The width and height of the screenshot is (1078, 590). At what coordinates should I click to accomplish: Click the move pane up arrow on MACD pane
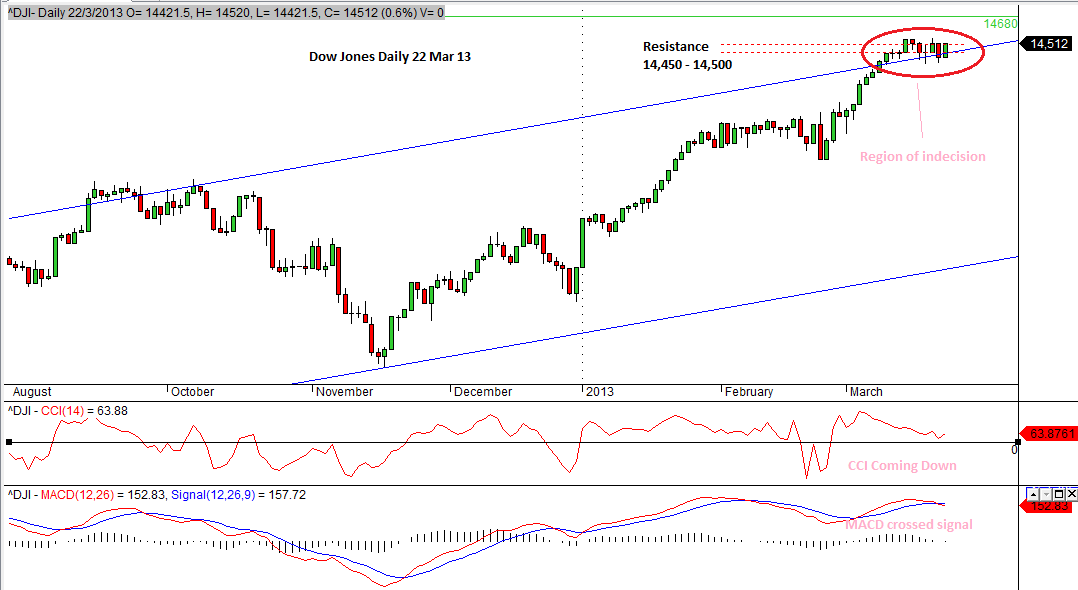click(1033, 494)
